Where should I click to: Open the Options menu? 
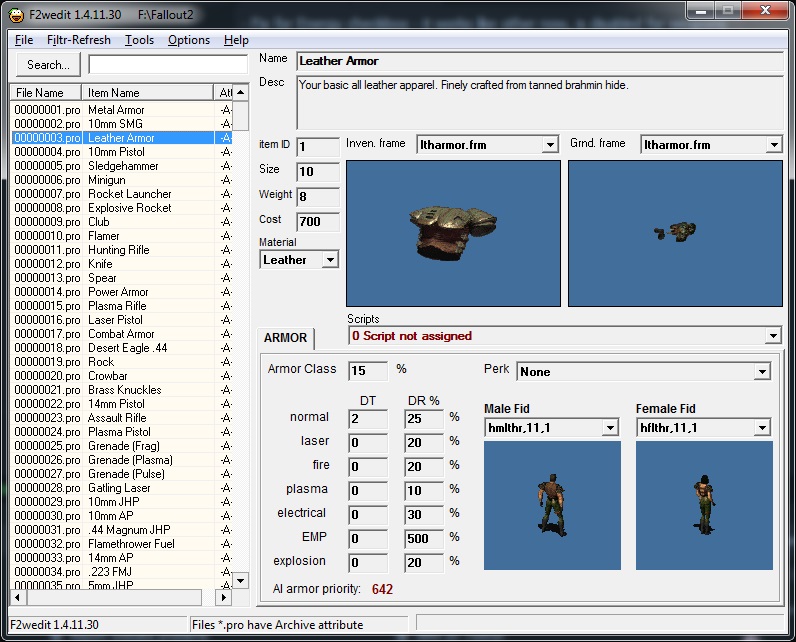[189, 40]
